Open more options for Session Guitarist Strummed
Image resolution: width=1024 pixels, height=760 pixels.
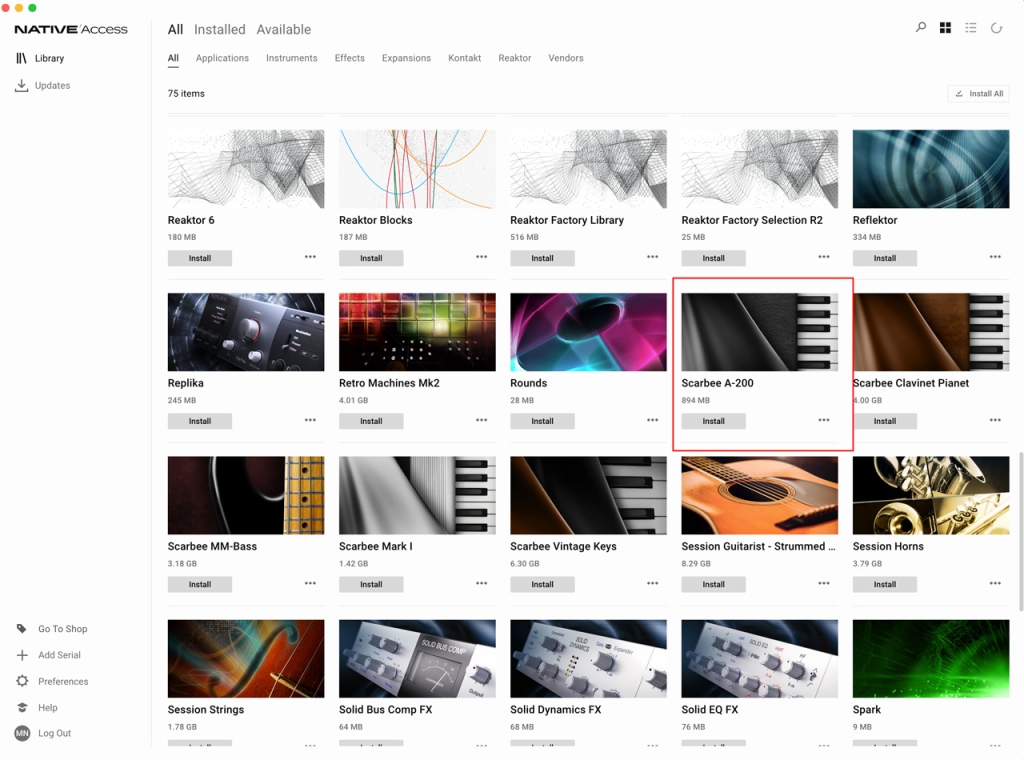click(824, 583)
